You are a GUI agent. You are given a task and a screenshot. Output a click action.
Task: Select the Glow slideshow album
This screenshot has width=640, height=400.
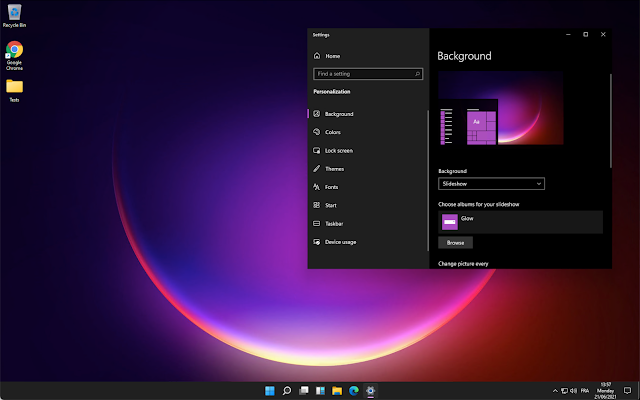click(520, 222)
